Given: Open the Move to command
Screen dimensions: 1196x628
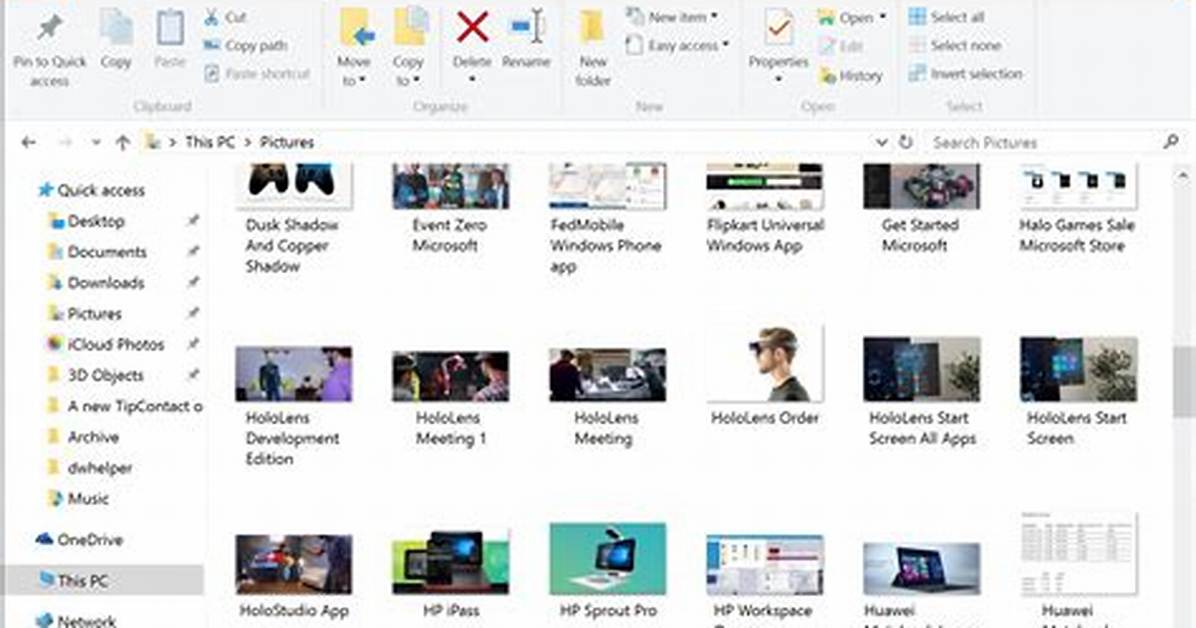Looking at the screenshot, I should (x=355, y=46).
